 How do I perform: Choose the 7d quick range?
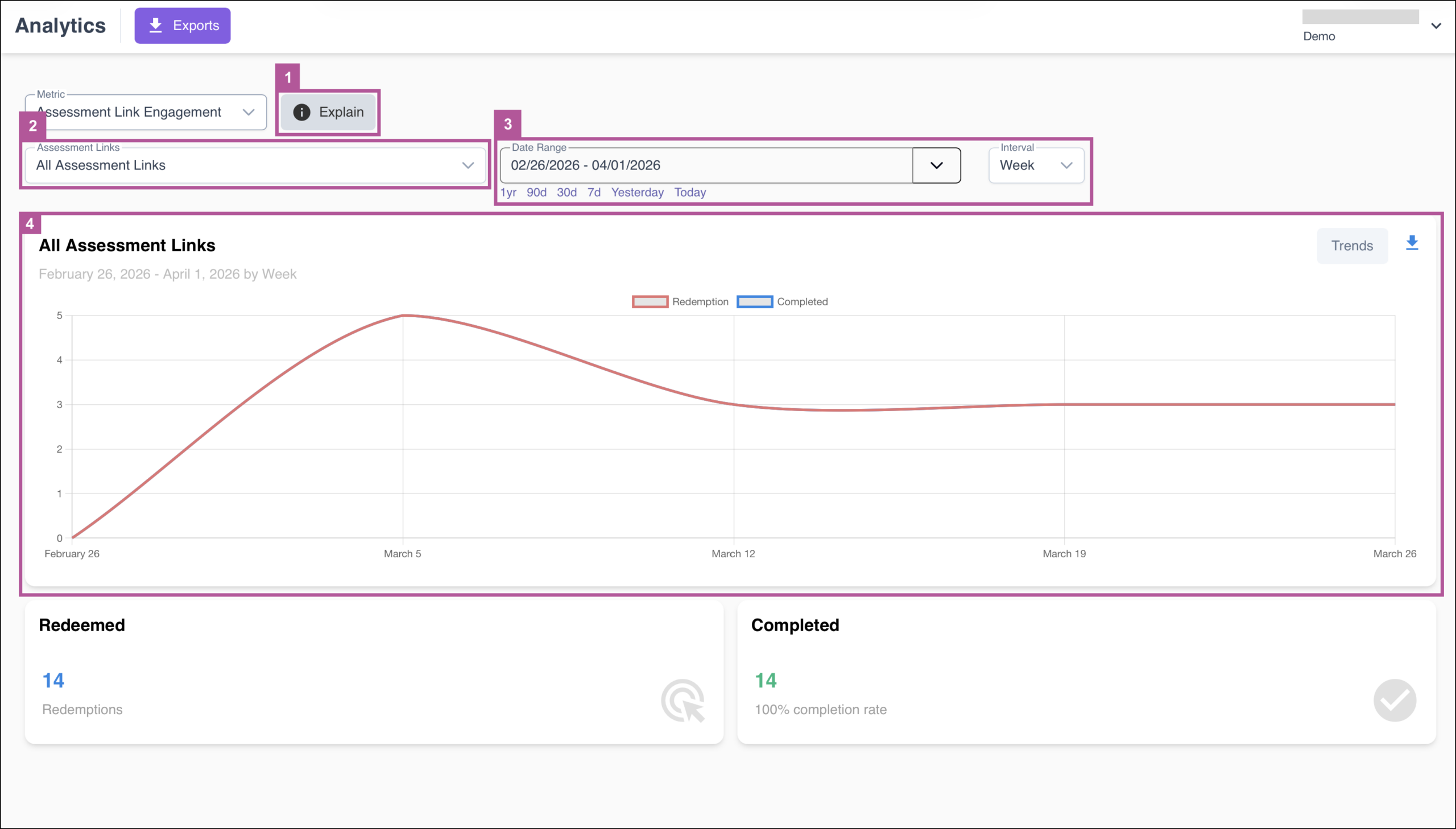point(594,192)
